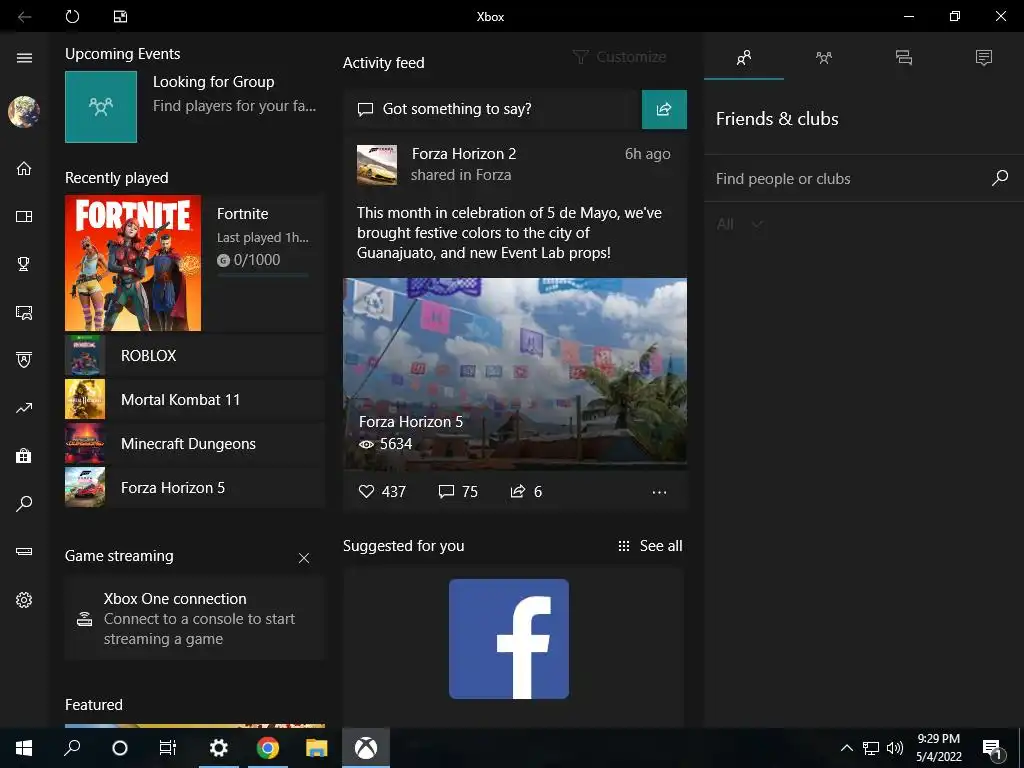Open comments on the post showing 75
Viewport: 1024px width, 768px height.
click(458, 491)
